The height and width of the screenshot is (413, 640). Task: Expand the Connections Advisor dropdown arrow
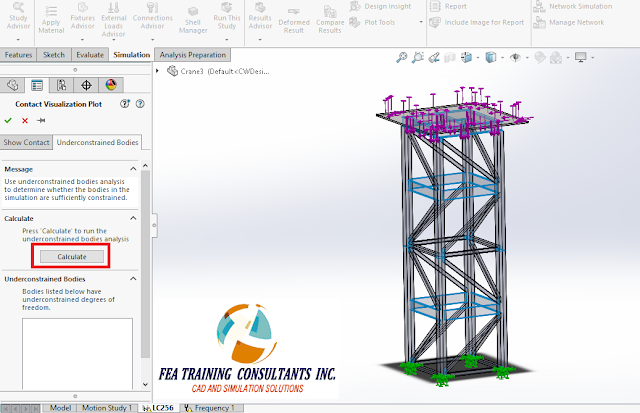pyautogui.click(x=152, y=40)
